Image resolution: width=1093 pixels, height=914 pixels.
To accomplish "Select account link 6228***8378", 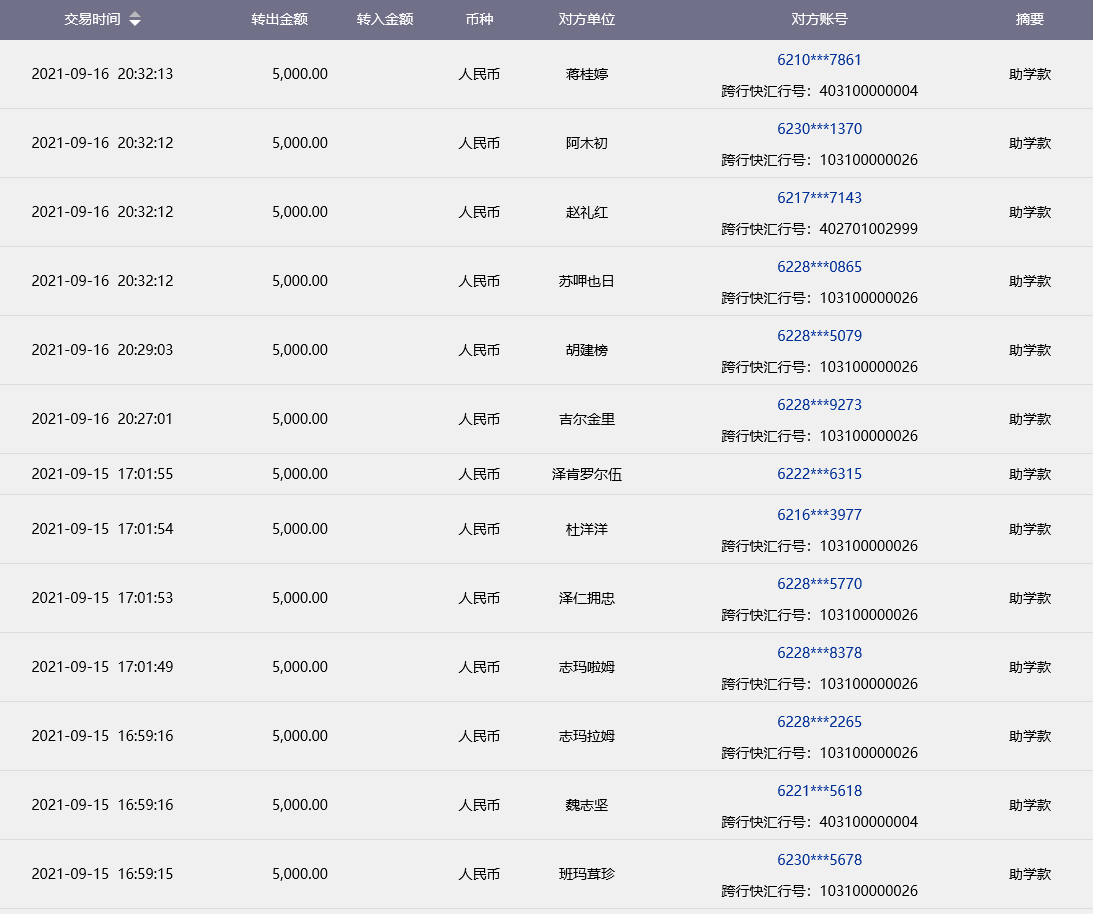I will point(819,653).
